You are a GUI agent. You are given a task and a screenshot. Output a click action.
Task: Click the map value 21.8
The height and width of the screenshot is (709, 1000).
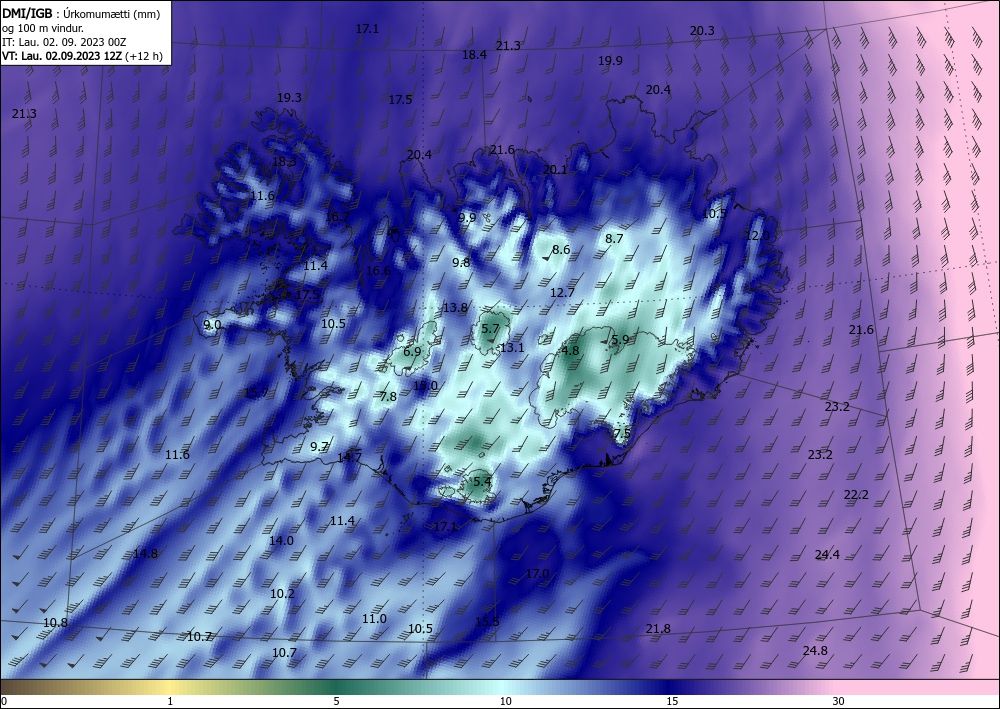pos(658,629)
